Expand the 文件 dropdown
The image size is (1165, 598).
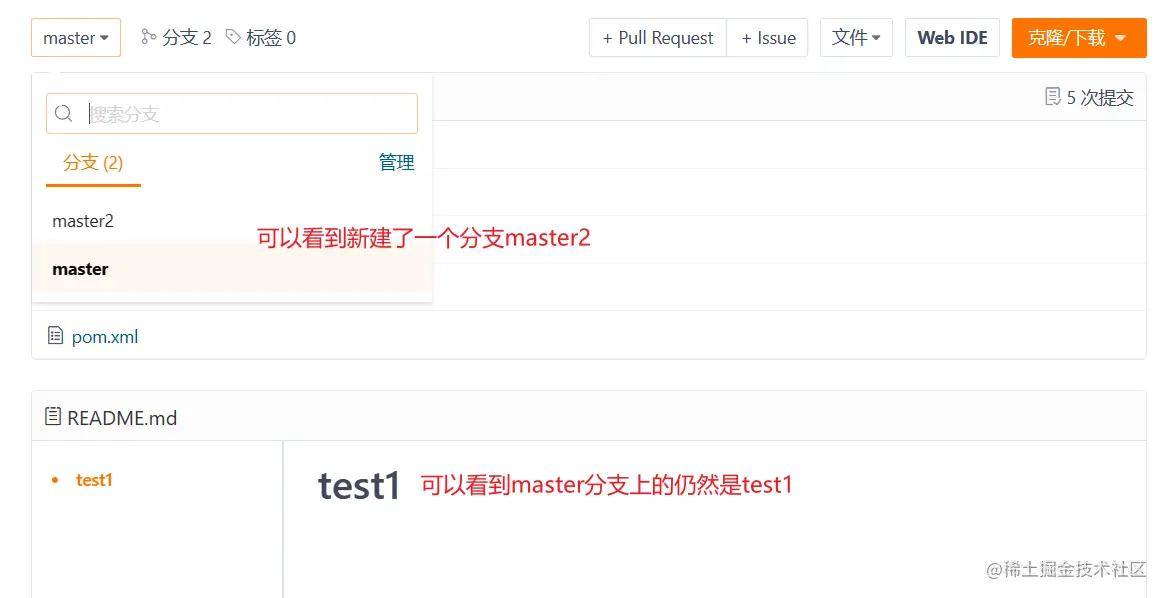(x=856, y=38)
